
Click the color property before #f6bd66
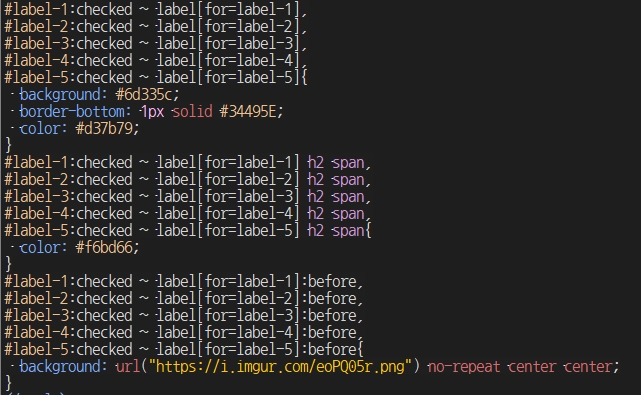pos(40,247)
